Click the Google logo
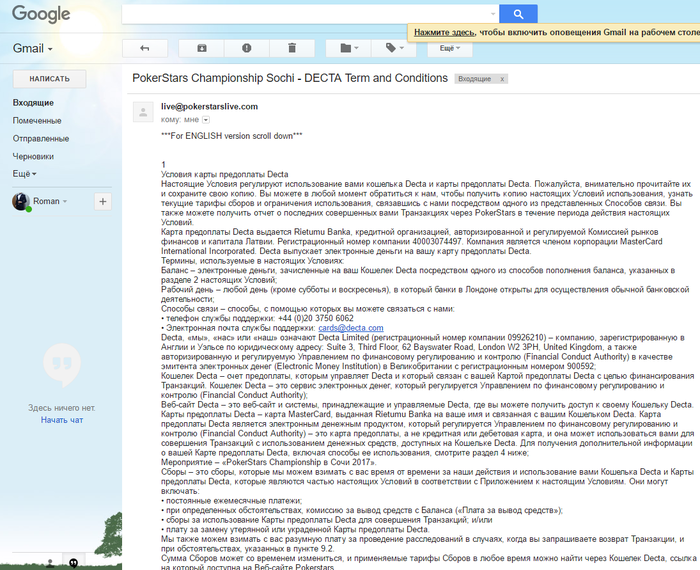Image resolution: width=700 pixels, height=570 pixels. 41,14
